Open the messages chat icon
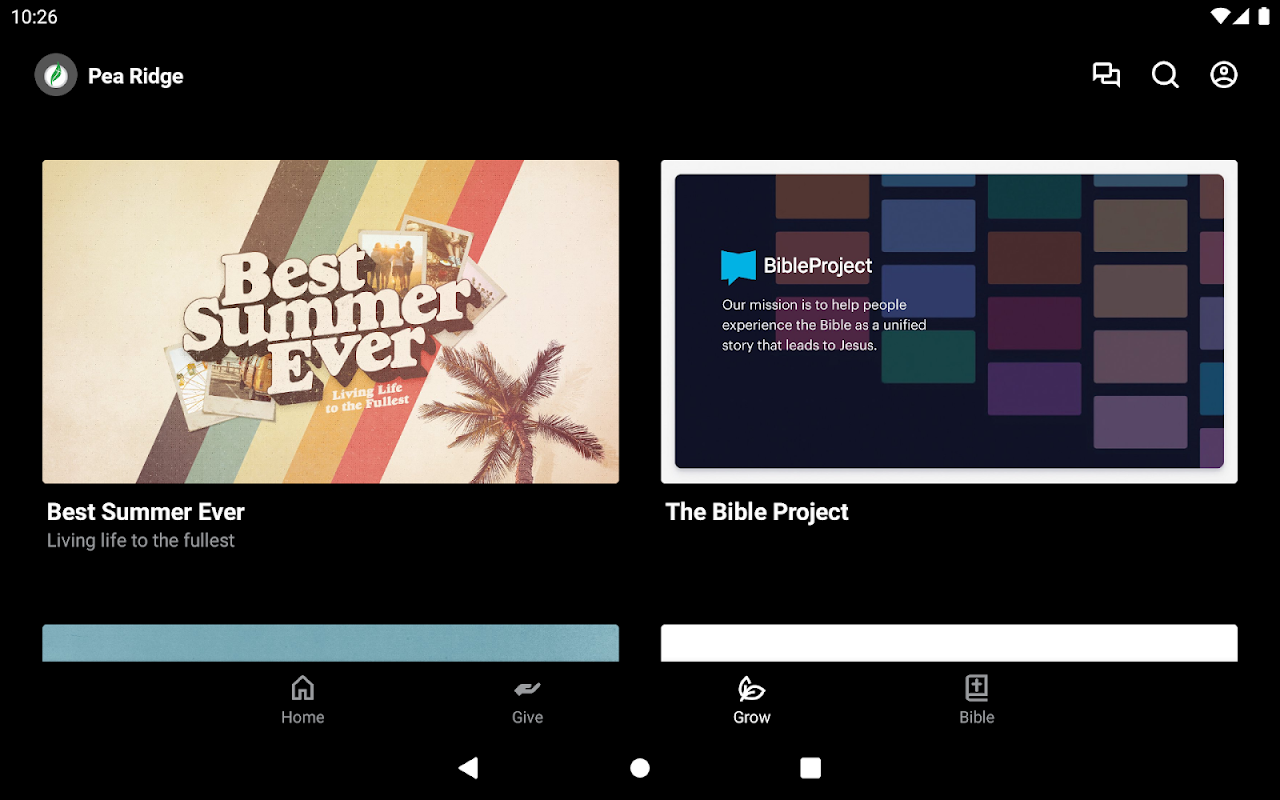This screenshot has height=800, width=1280. tap(1106, 75)
